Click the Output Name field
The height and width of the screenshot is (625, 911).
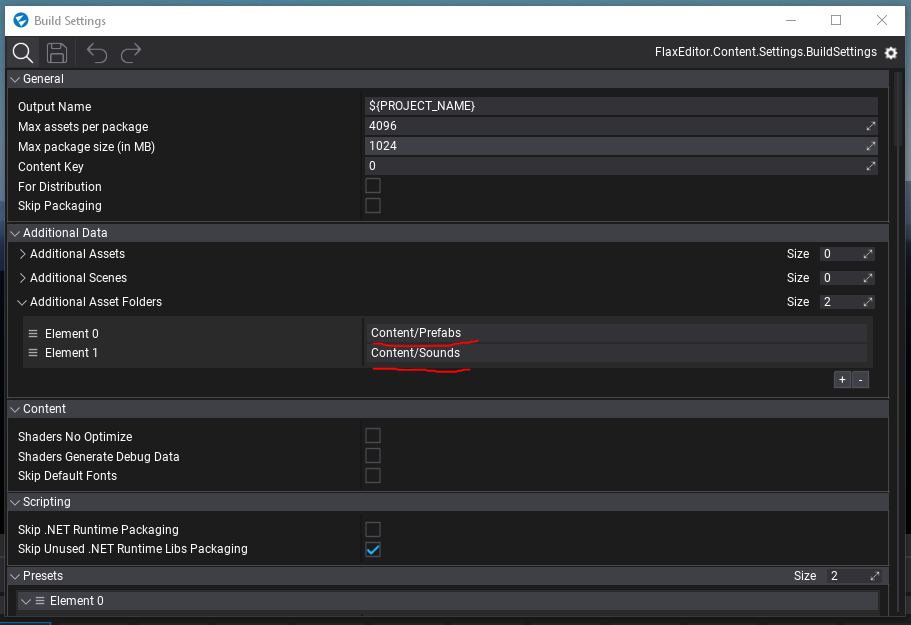(x=621, y=106)
